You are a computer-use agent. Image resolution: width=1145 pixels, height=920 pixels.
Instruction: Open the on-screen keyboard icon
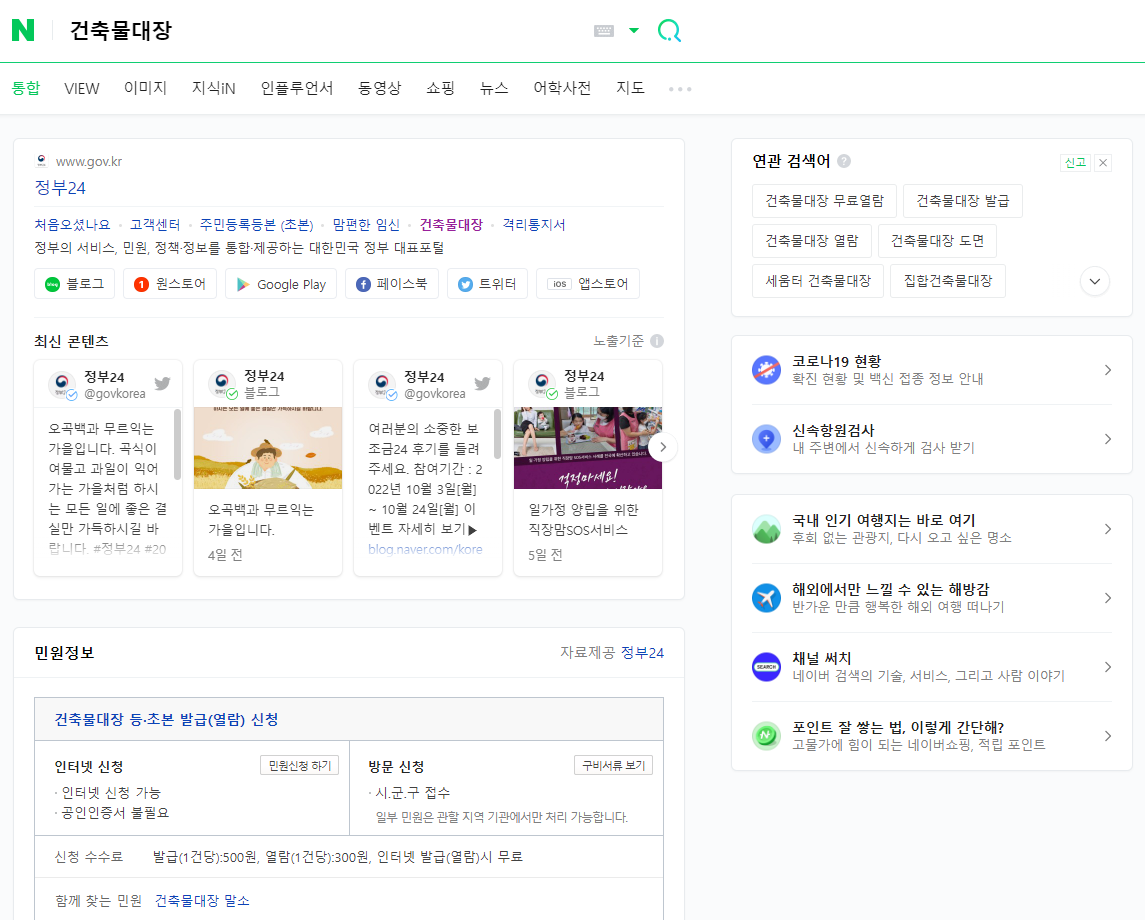604,31
